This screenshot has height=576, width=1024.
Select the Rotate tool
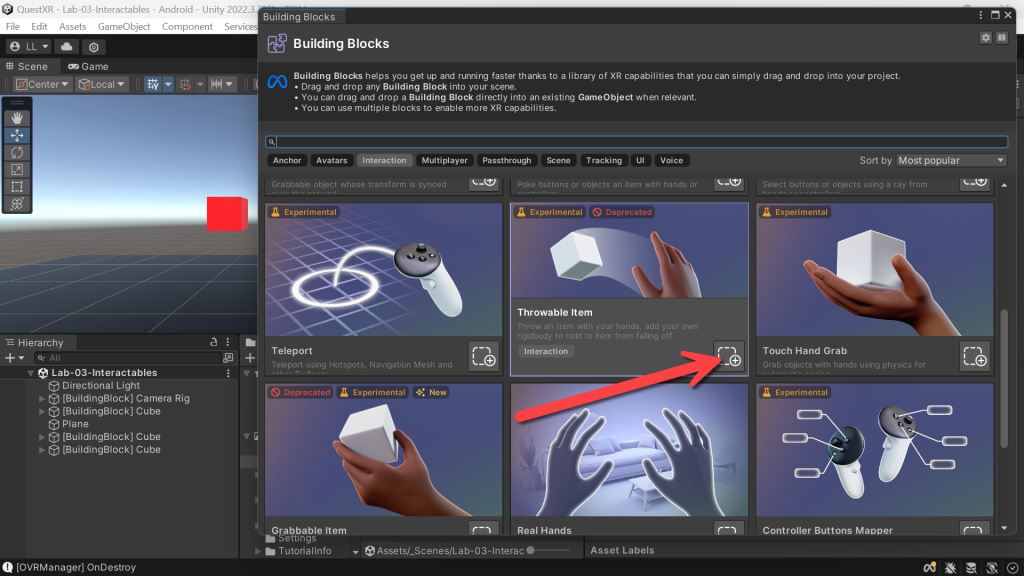(x=17, y=152)
